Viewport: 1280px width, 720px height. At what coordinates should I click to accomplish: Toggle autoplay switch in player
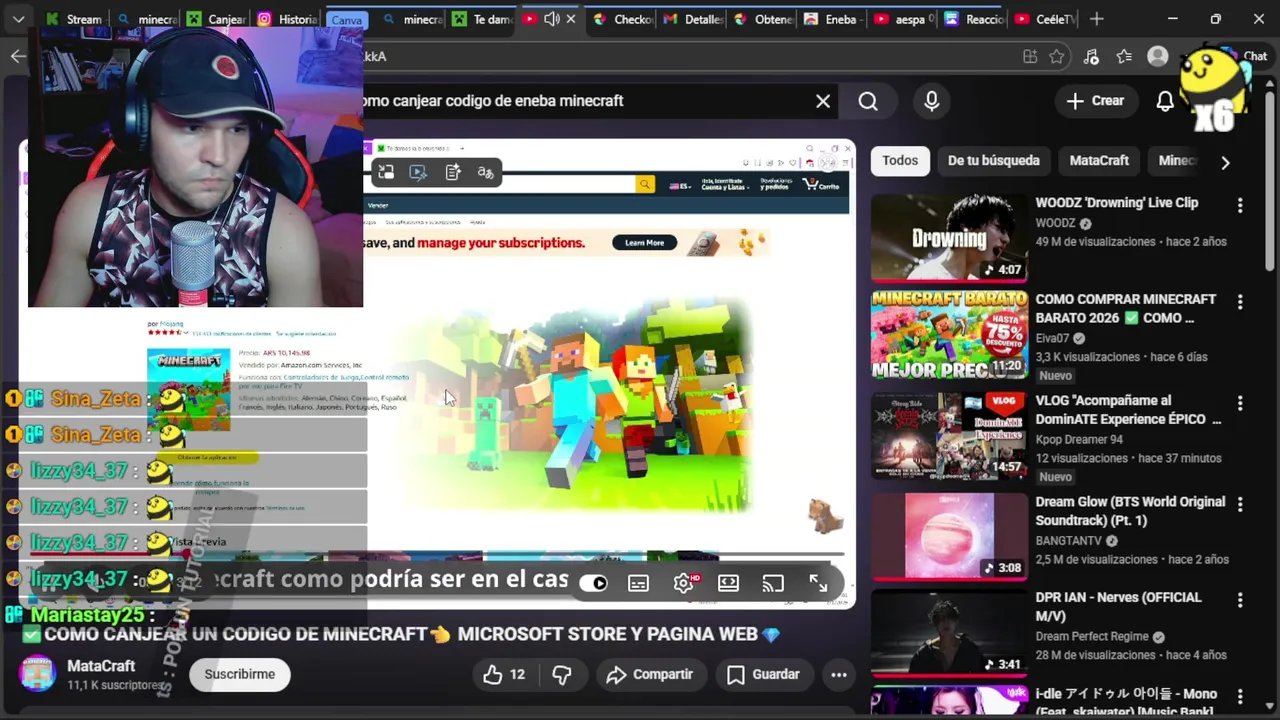click(594, 583)
